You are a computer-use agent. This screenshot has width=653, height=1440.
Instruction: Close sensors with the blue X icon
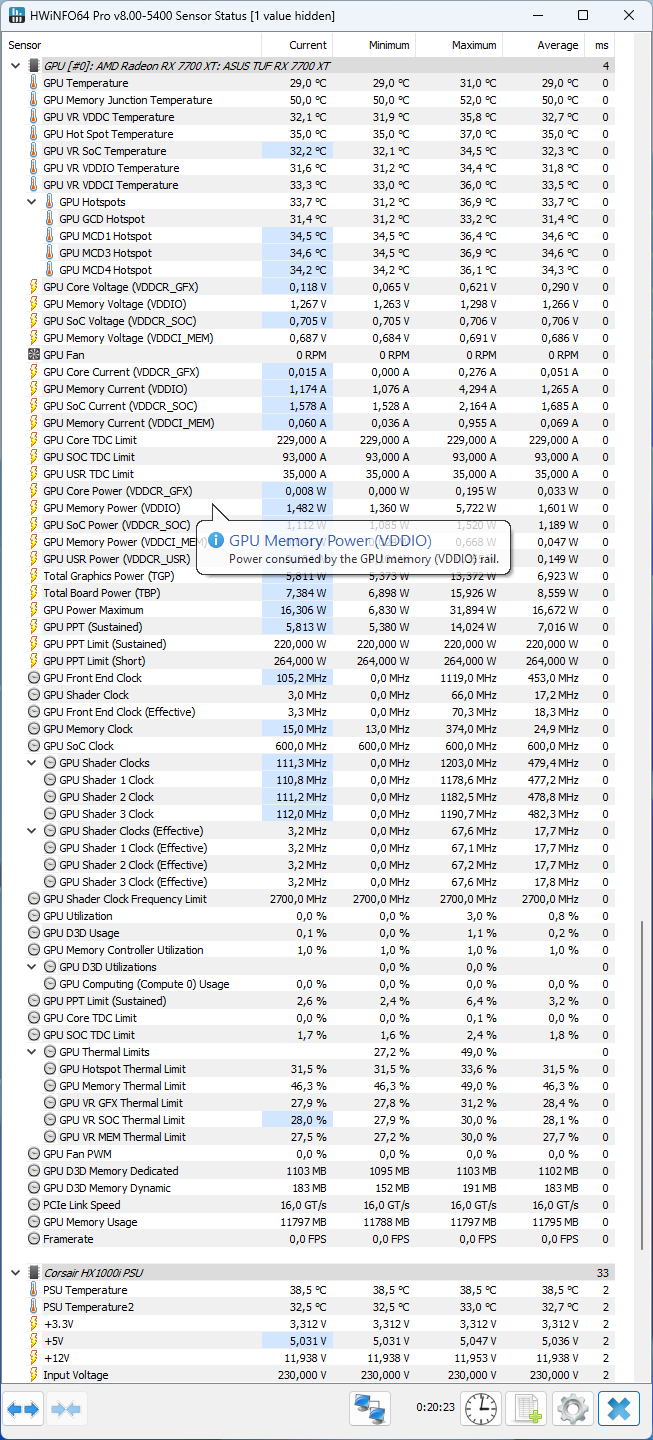619,1409
